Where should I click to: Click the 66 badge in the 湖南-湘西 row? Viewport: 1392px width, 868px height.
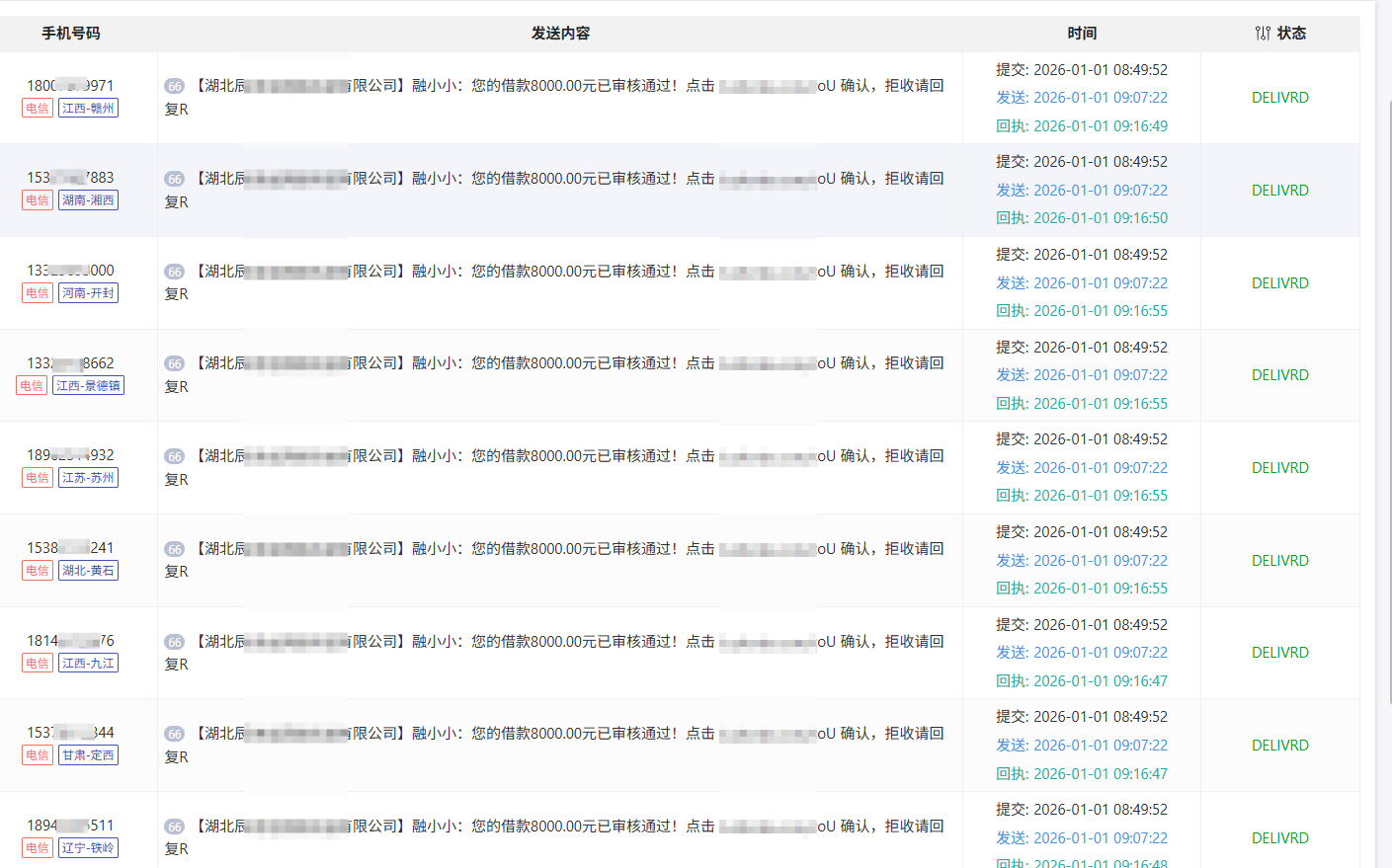point(175,179)
